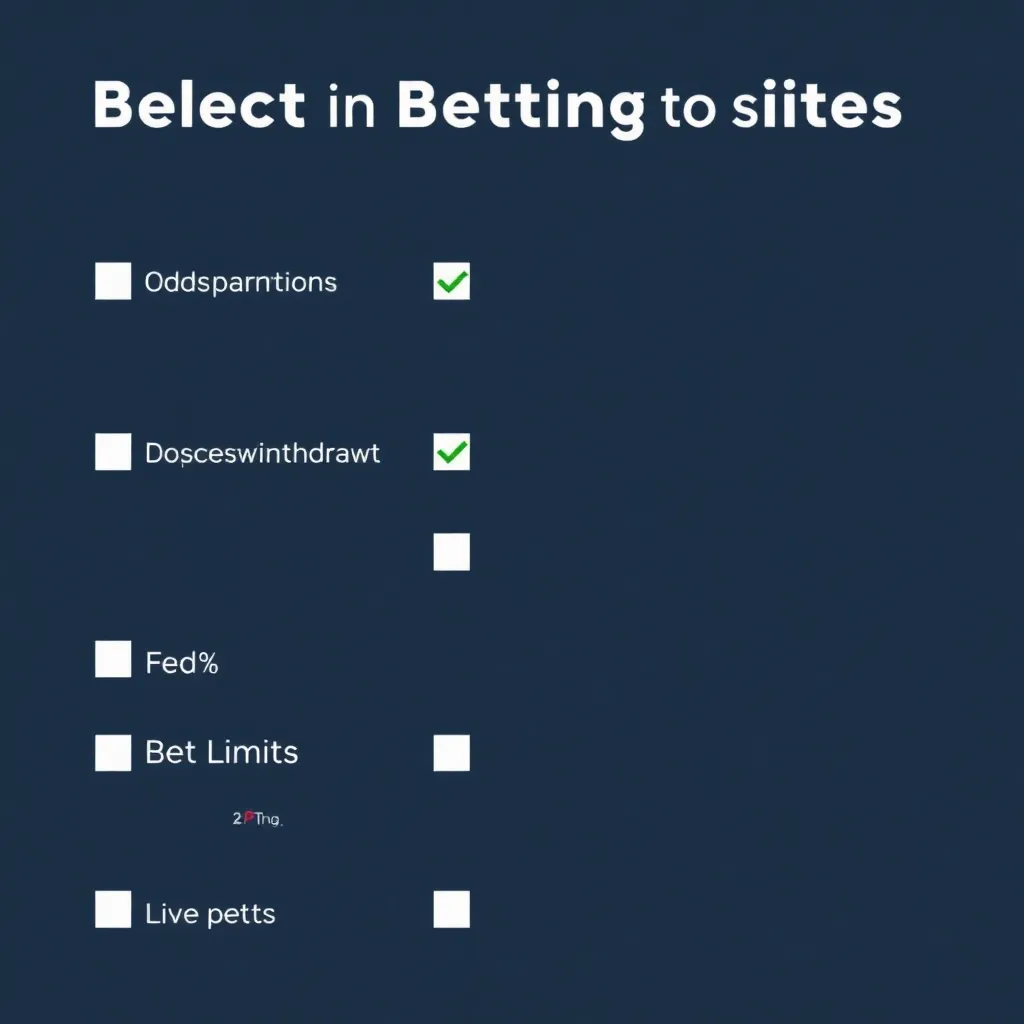The image size is (1024, 1024).
Task: Check the right-hand box in Bet Limits row
Action: (451, 752)
